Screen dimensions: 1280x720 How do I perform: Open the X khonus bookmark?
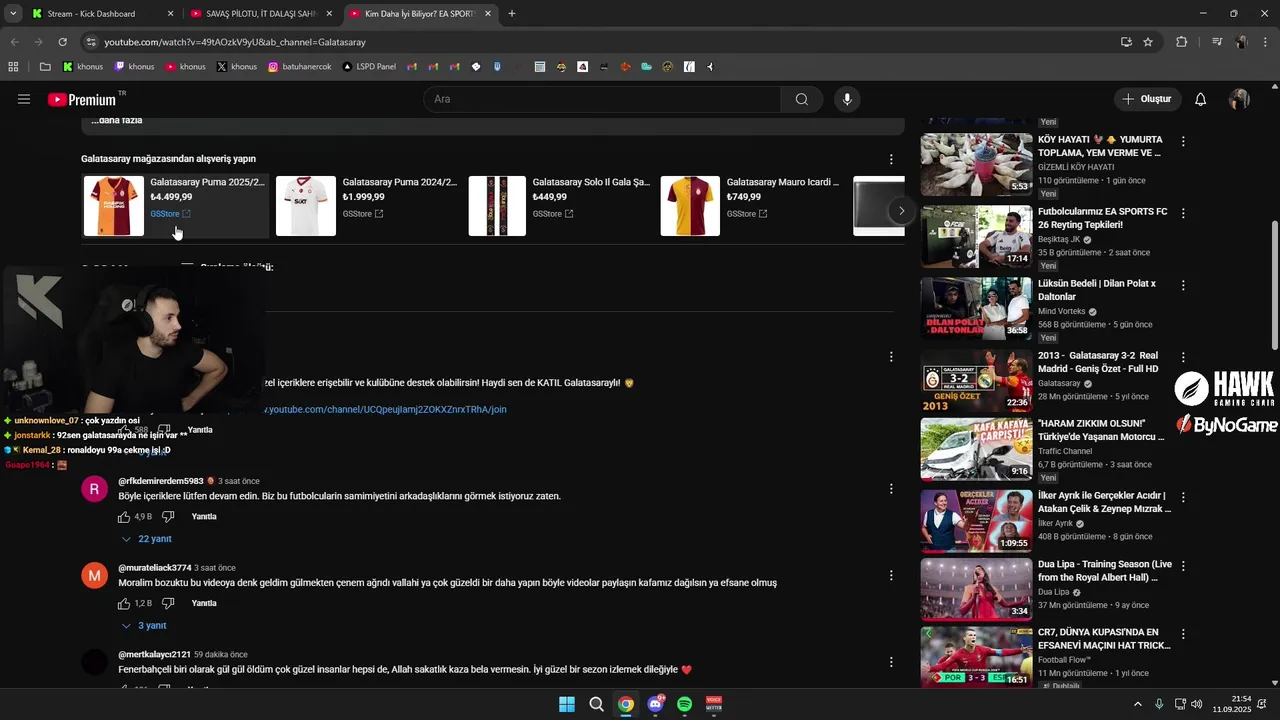click(x=236, y=67)
